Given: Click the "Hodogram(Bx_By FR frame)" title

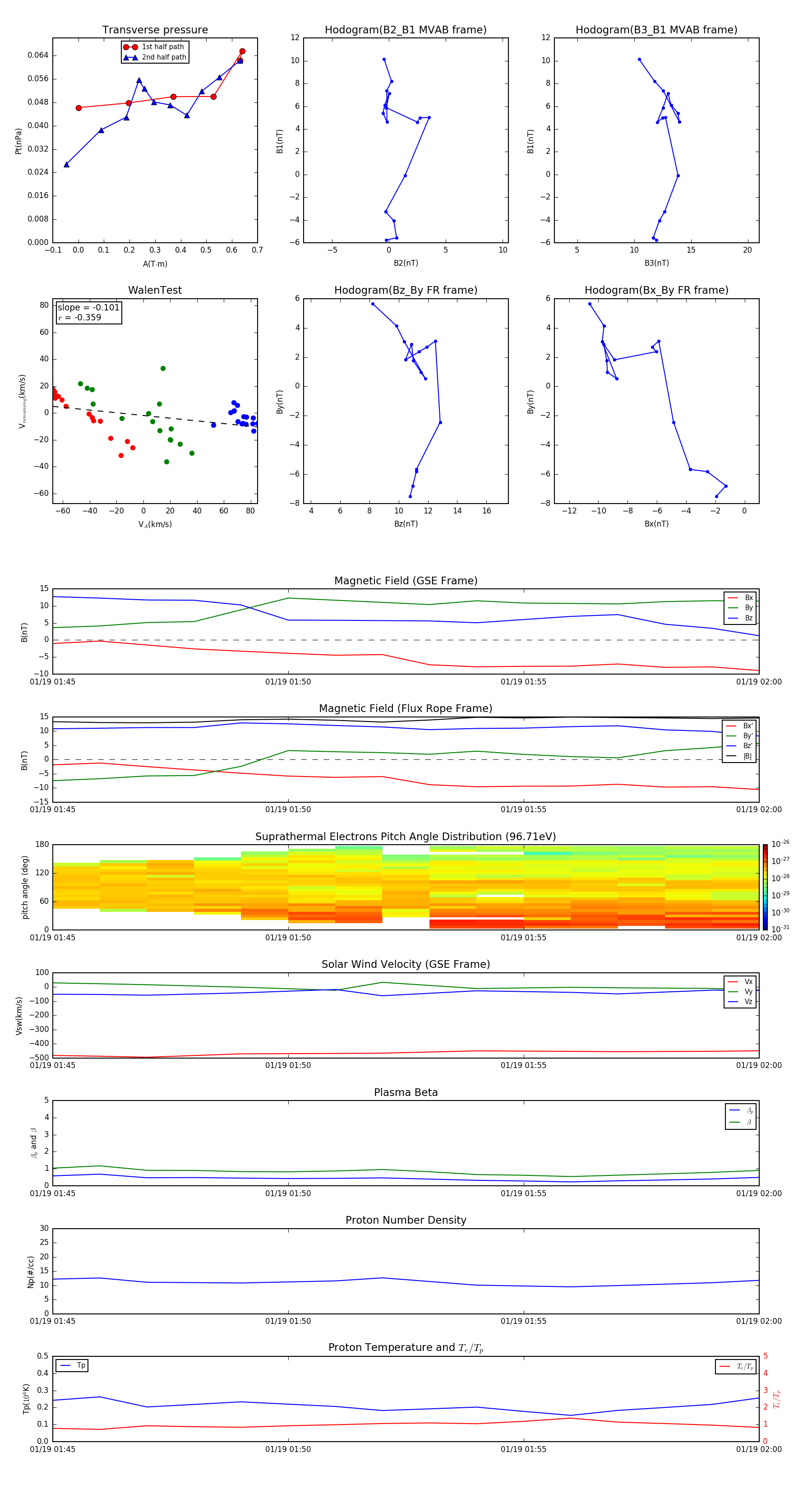Looking at the screenshot, I should 656,290.
